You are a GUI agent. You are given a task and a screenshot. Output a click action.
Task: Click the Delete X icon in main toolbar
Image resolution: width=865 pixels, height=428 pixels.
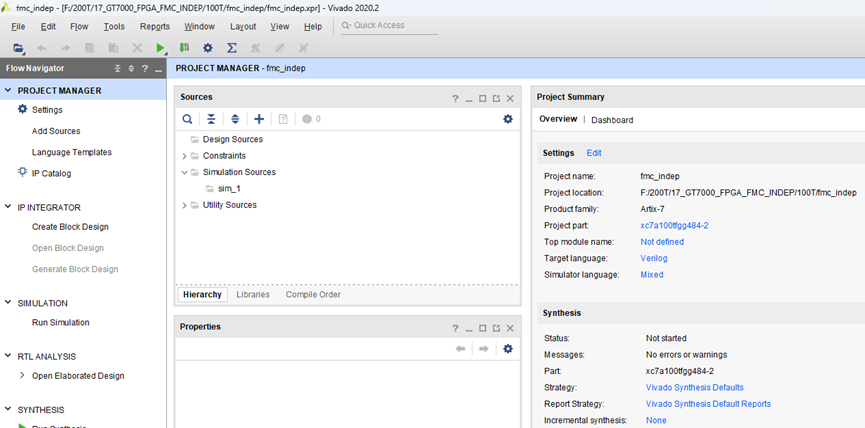click(137, 48)
